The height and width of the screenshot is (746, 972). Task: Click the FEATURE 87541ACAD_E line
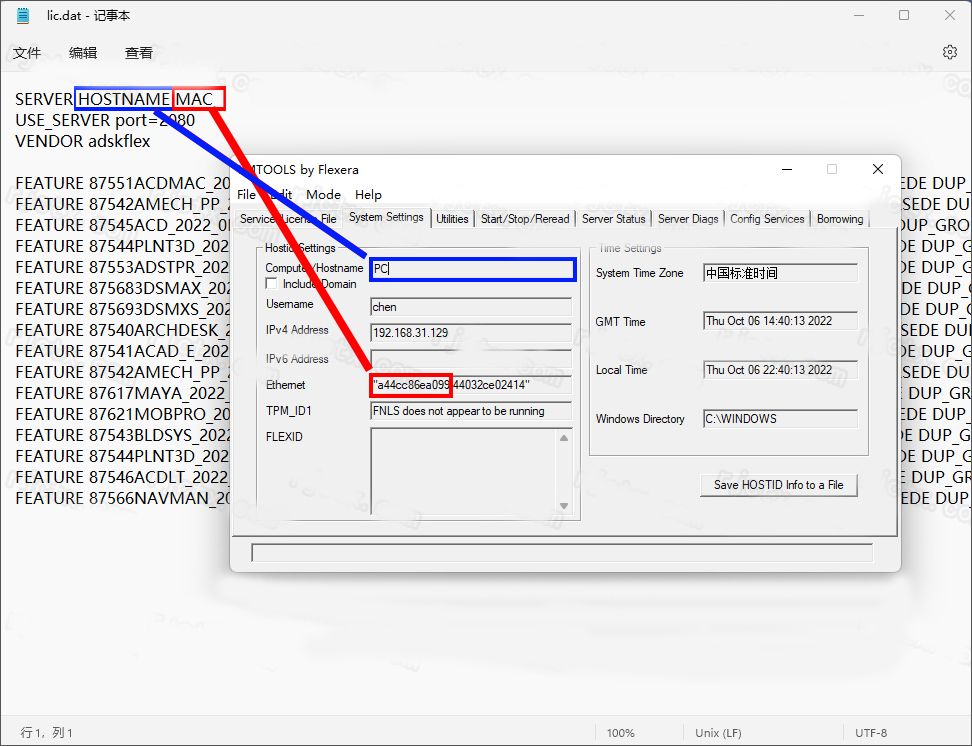123,352
